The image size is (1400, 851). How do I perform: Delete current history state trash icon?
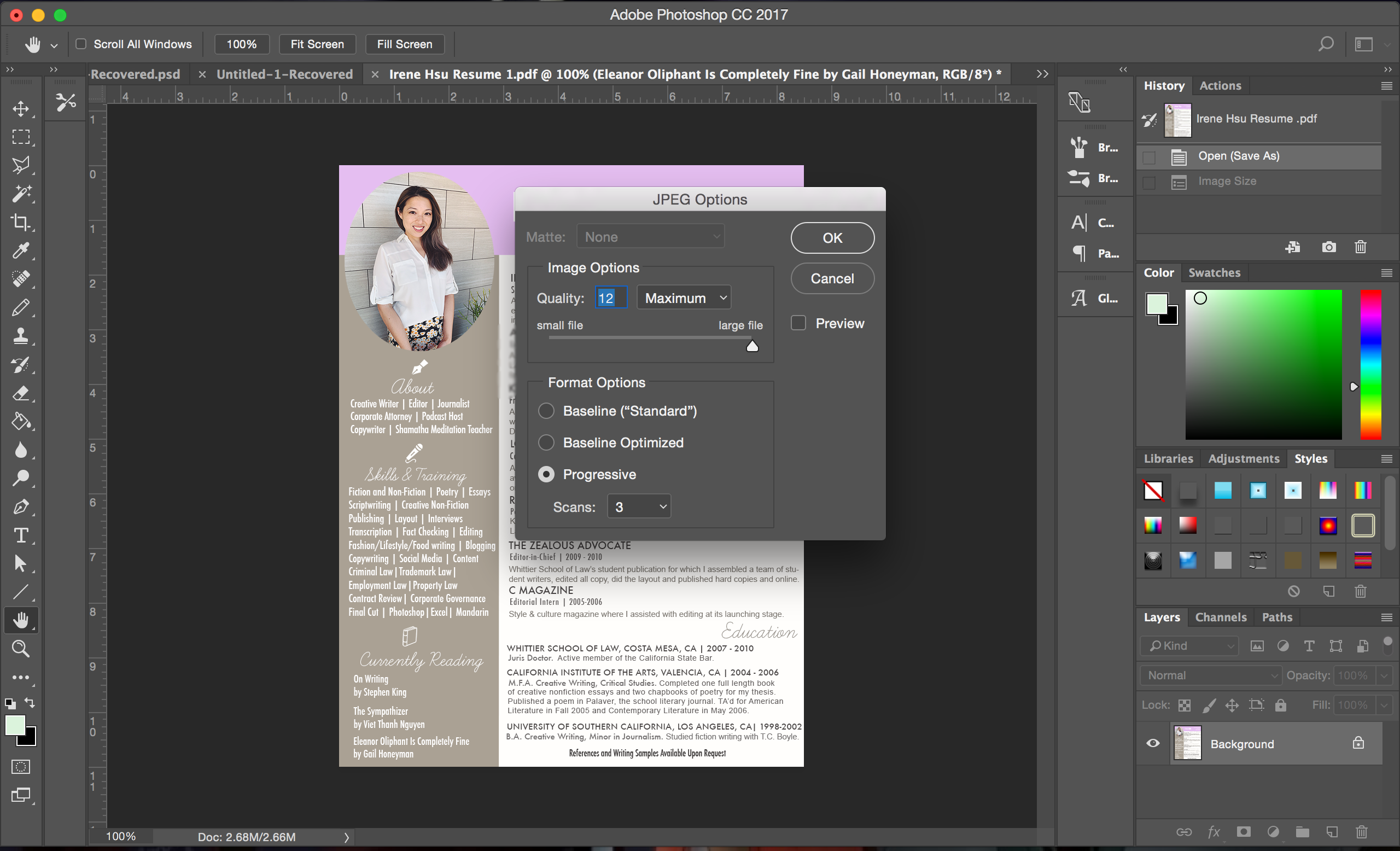1360,247
